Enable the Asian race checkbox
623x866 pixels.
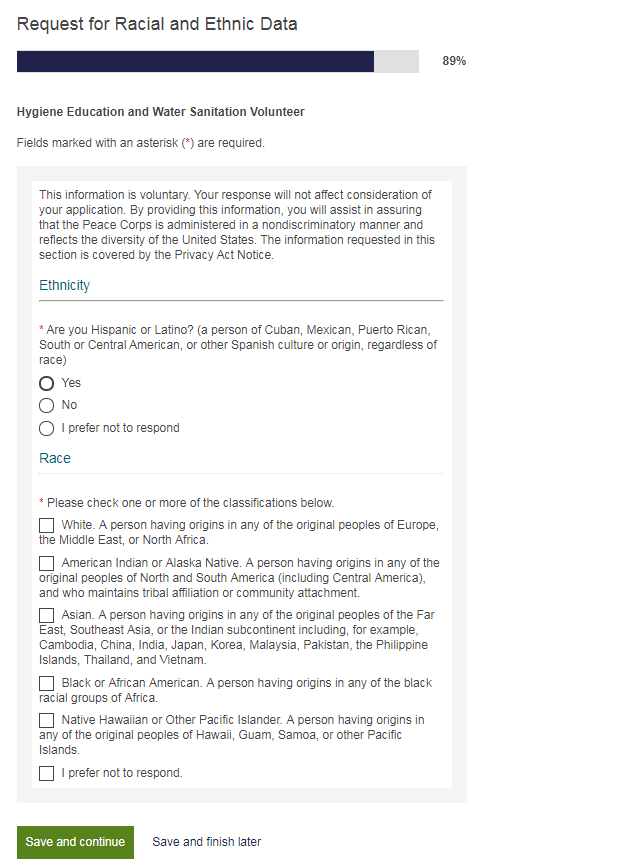point(47,615)
